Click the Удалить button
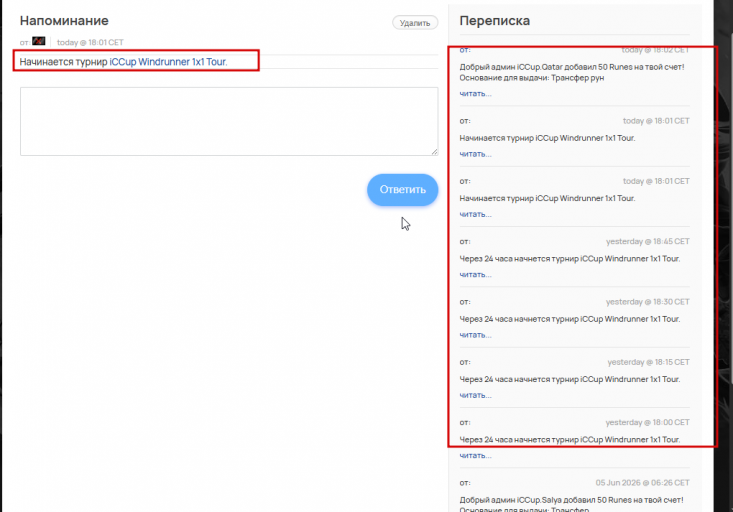This screenshot has height=512, width=733. 415,23
